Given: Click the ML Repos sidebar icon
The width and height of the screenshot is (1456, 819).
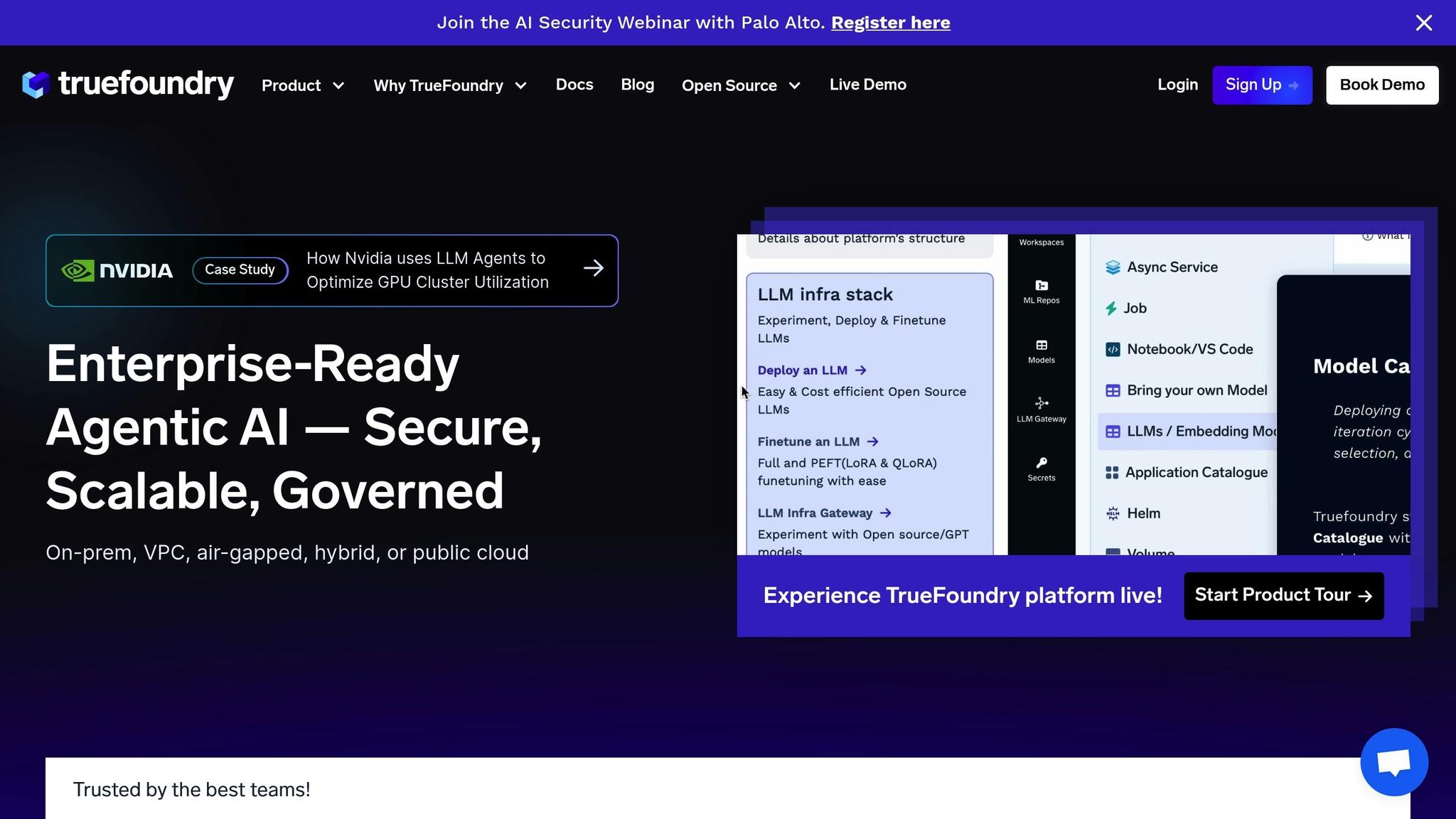Looking at the screenshot, I should [x=1042, y=286].
